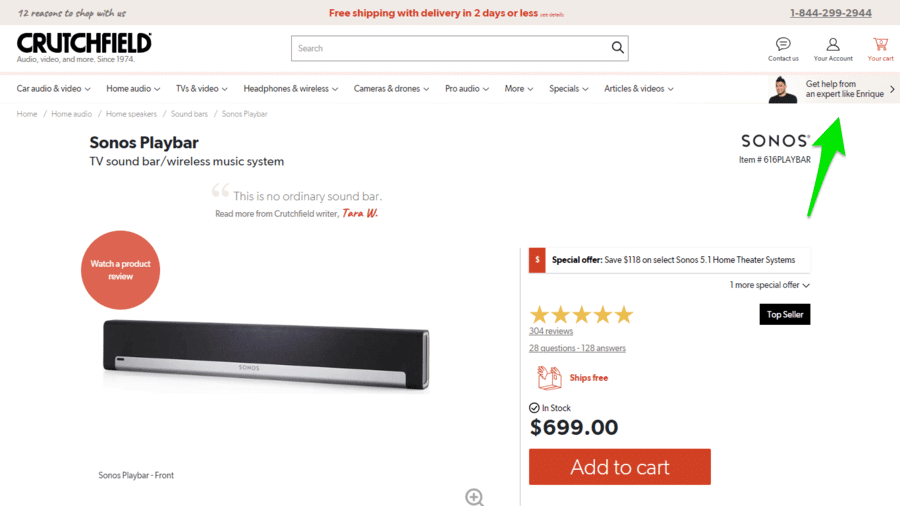Click the search magnifier icon

[617, 48]
